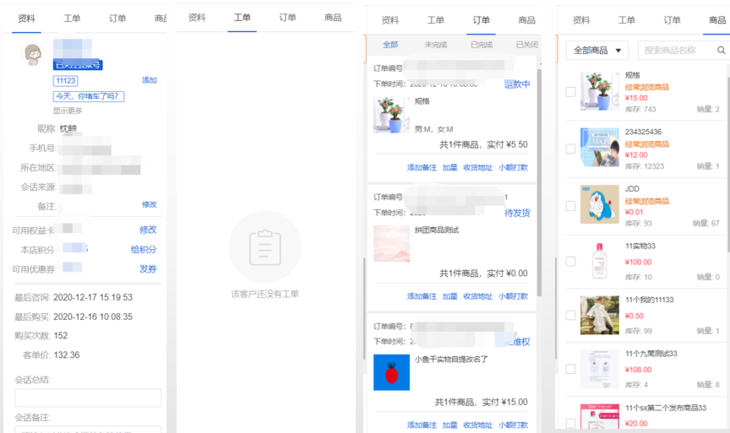Click 购买次数 value 152
The width and height of the screenshot is (730, 433).
coord(61,336)
